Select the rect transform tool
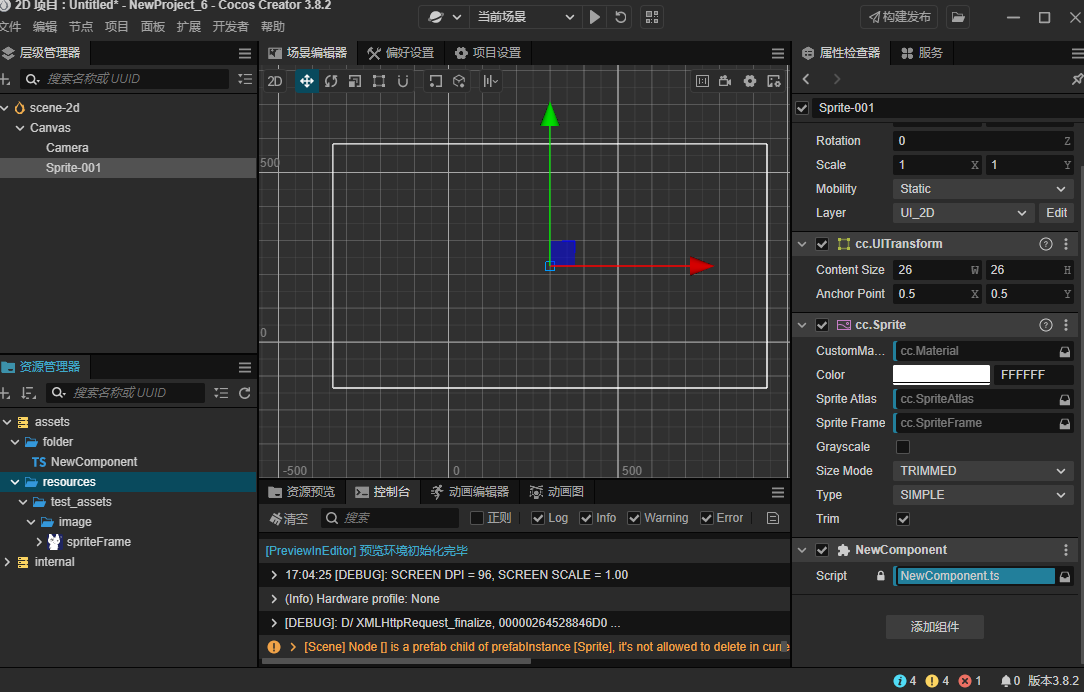The height and width of the screenshot is (692, 1084). click(x=379, y=81)
